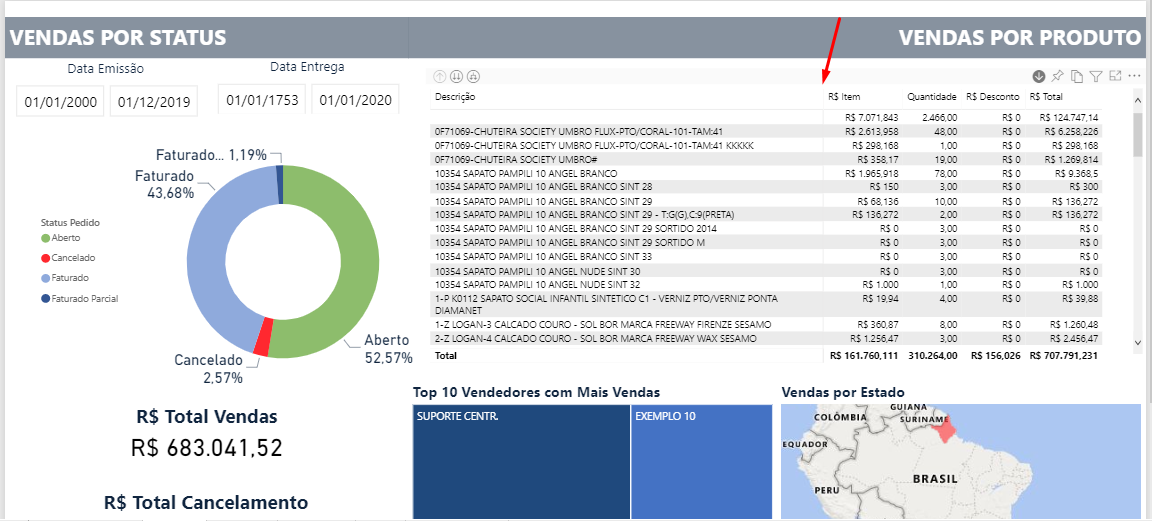1152x521 pixels.
Task: Click the drill up arrow icon
Action: tap(440, 76)
